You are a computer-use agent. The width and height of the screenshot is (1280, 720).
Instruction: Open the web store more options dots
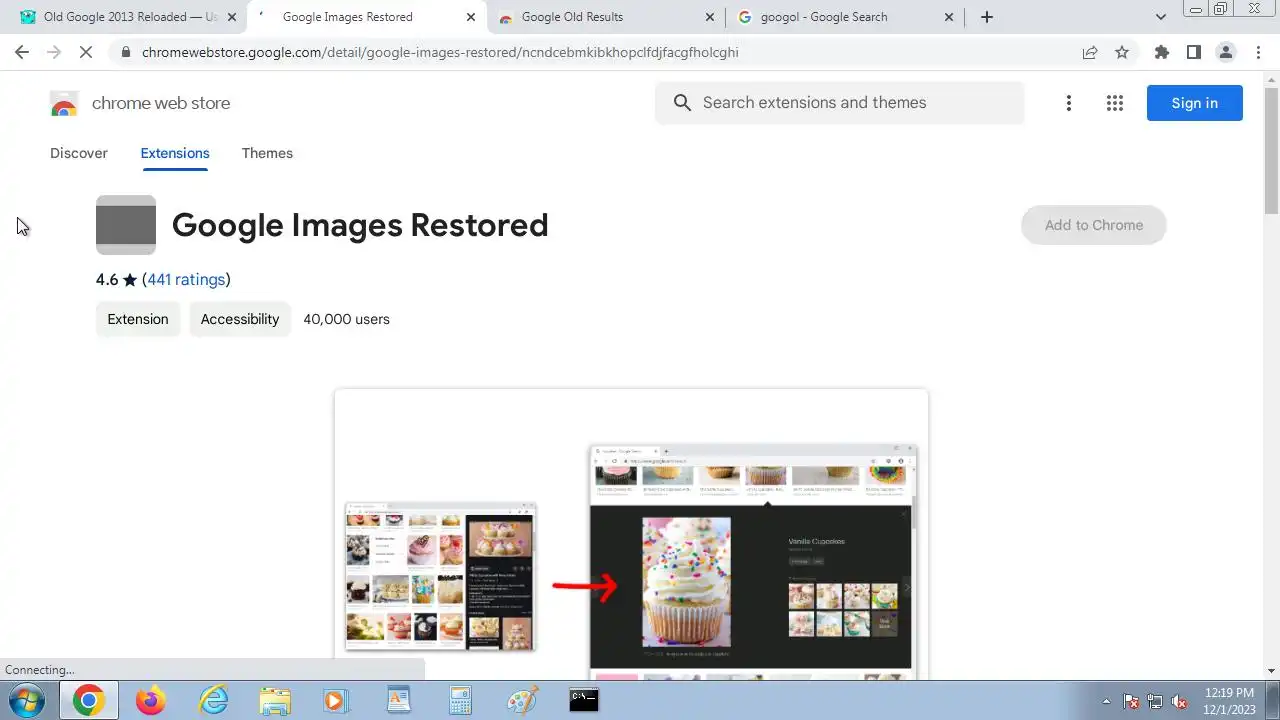pos(1068,103)
